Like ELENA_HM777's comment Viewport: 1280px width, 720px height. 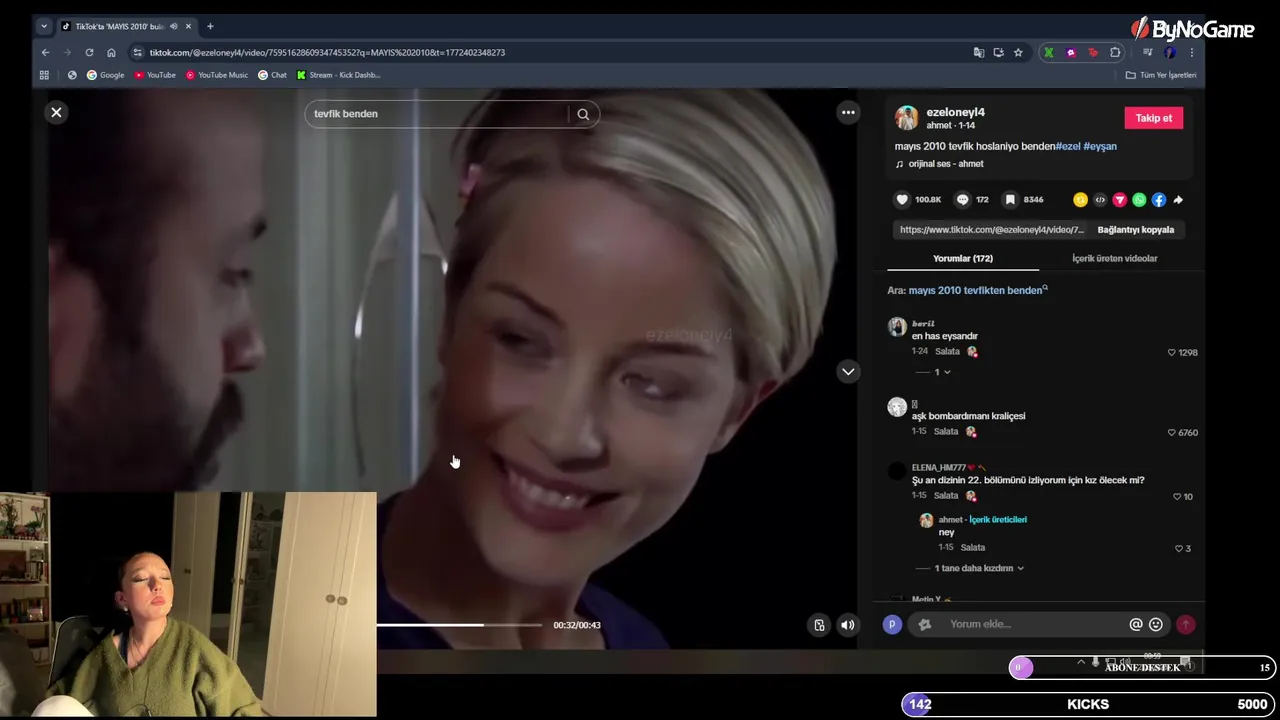1177,496
